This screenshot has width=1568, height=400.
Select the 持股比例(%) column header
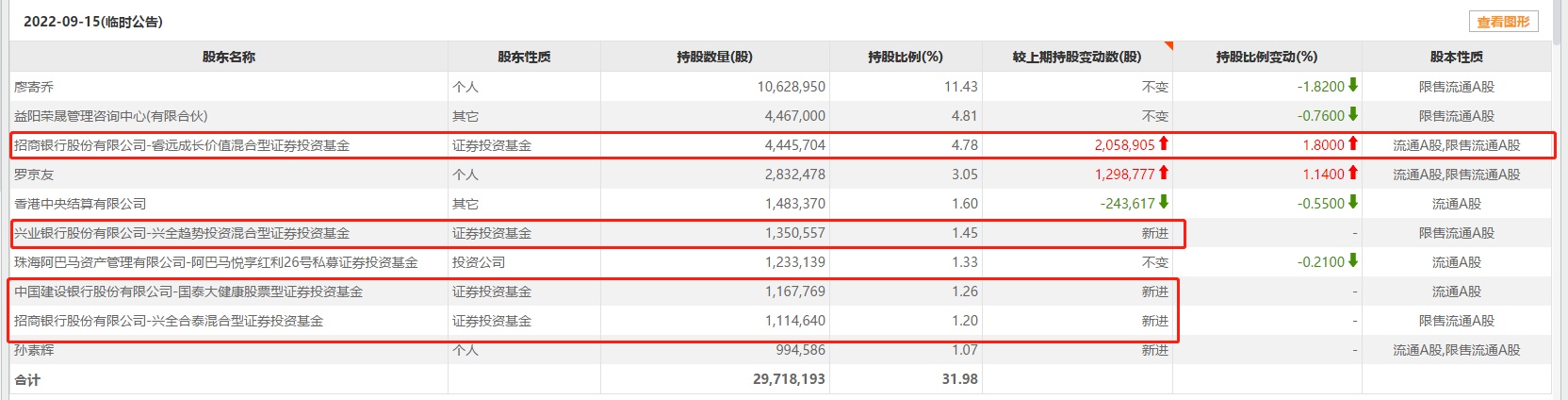906,57
